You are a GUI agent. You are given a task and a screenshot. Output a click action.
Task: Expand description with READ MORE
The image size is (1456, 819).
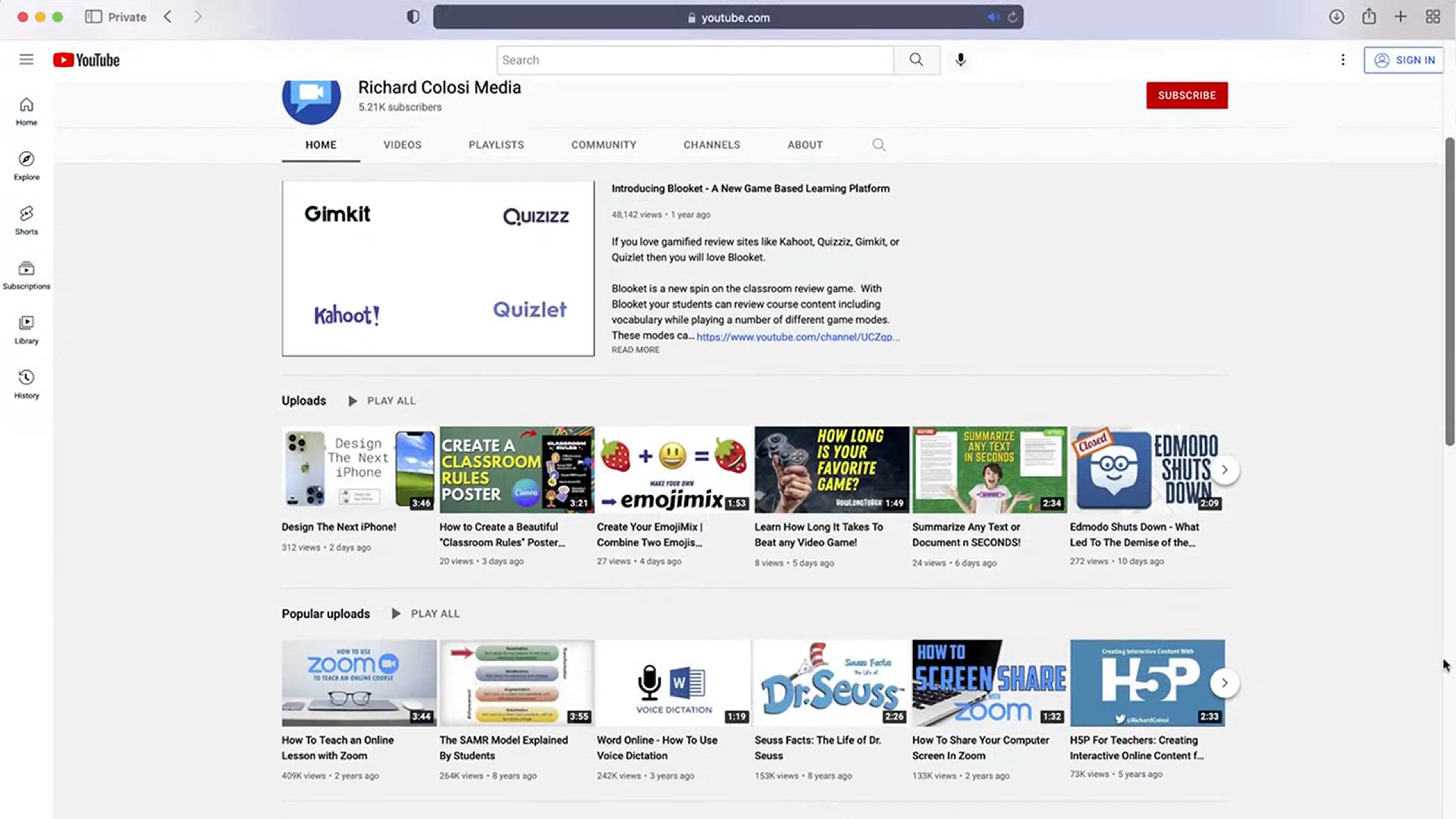[635, 350]
